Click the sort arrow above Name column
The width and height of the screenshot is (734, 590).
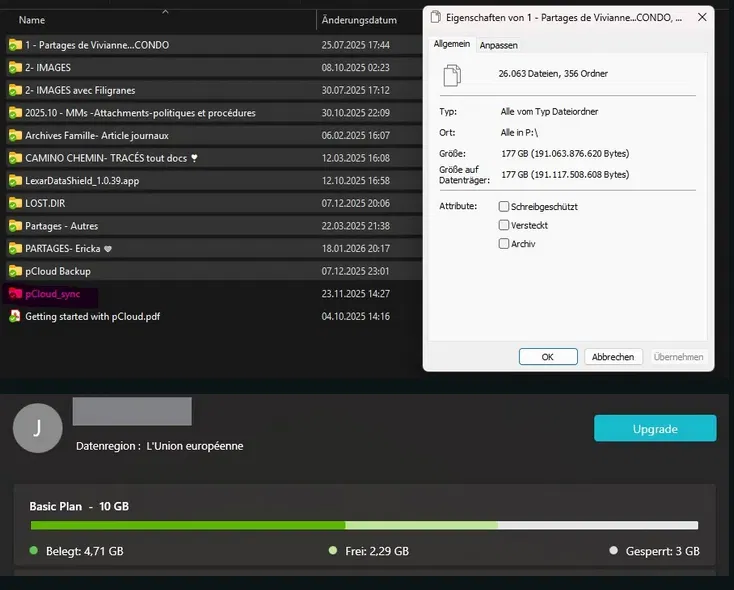[x=165, y=11]
